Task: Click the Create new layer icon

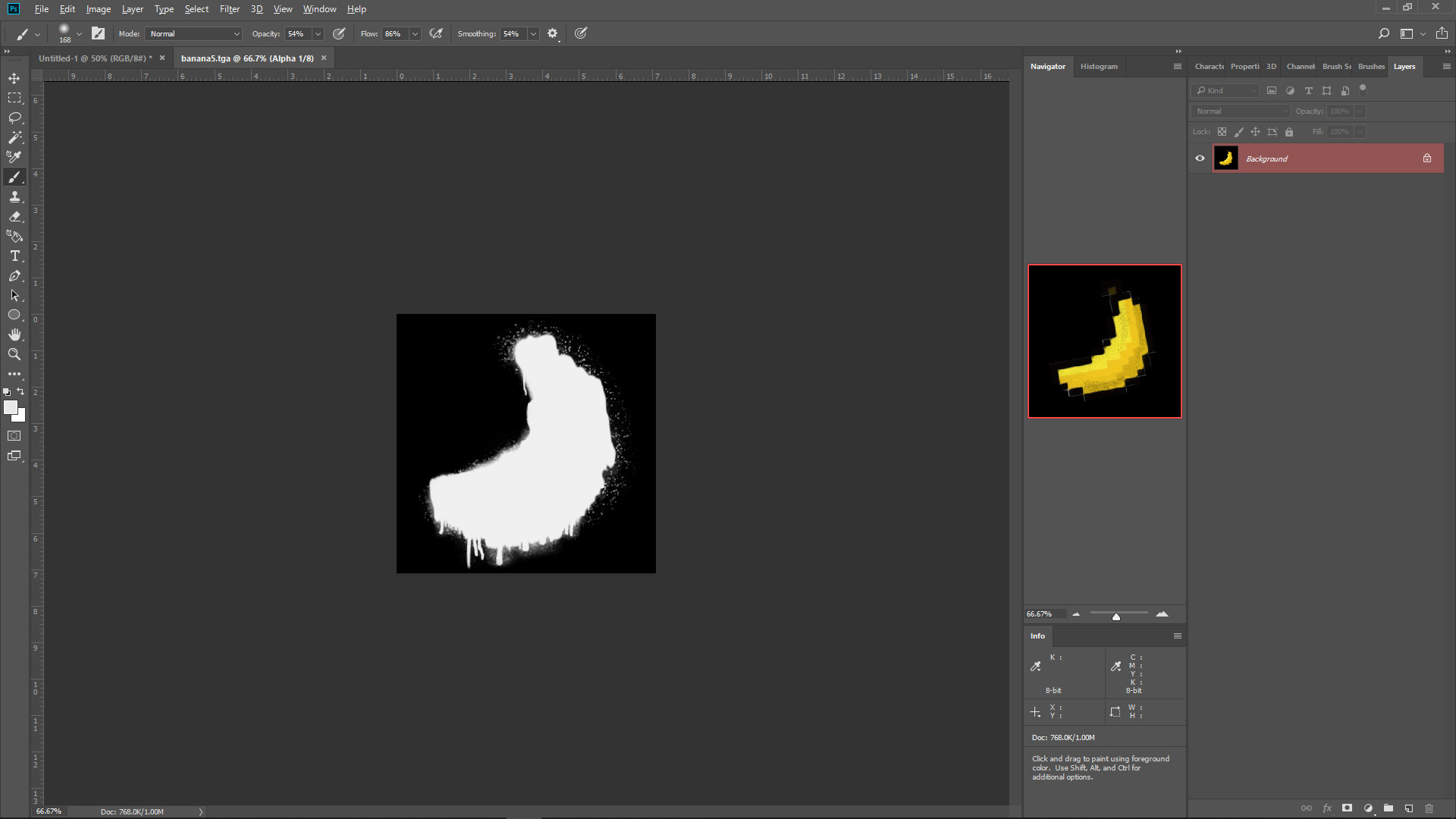Action: [x=1408, y=808]
